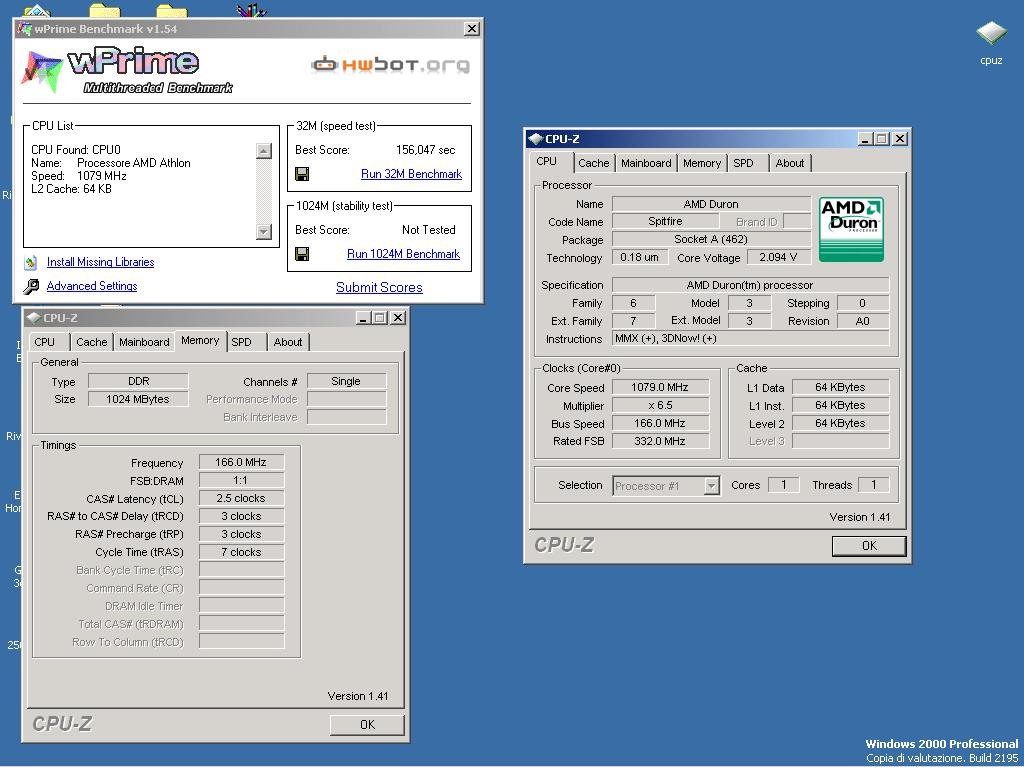Open the cpuz desktop shortcut icon
Image resolution: width=1024 pixels, height=768 pixels.
pos(991,33)
